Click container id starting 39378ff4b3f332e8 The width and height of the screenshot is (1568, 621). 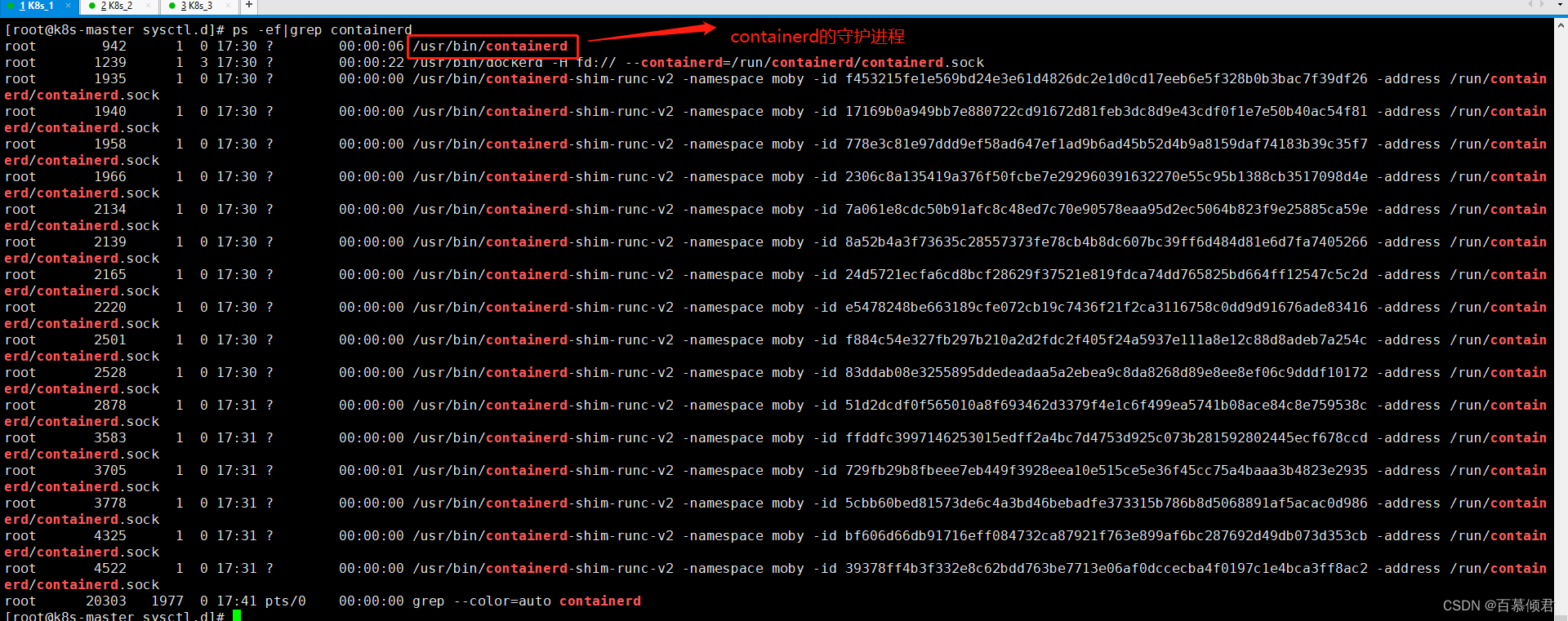(x=1107, y=569)
